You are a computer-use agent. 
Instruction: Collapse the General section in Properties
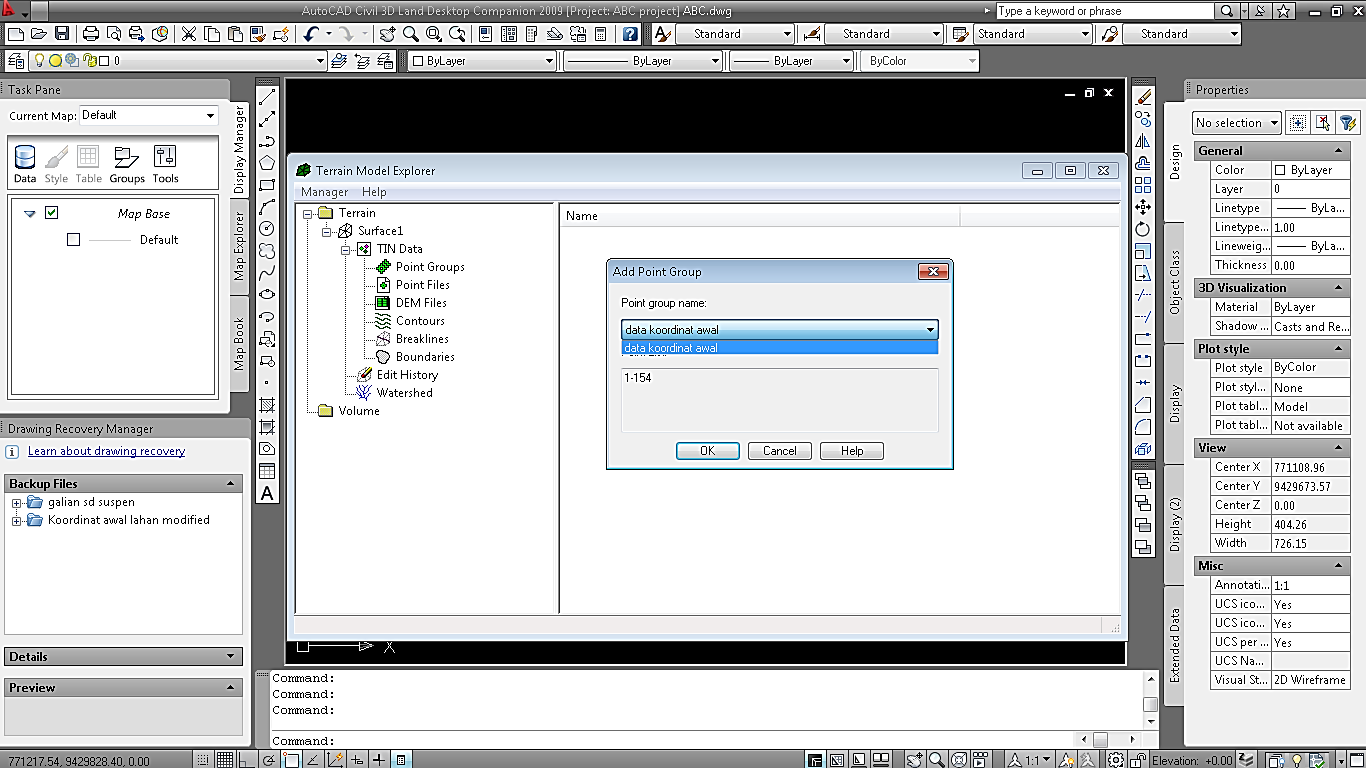click(x=1338, y=151)
